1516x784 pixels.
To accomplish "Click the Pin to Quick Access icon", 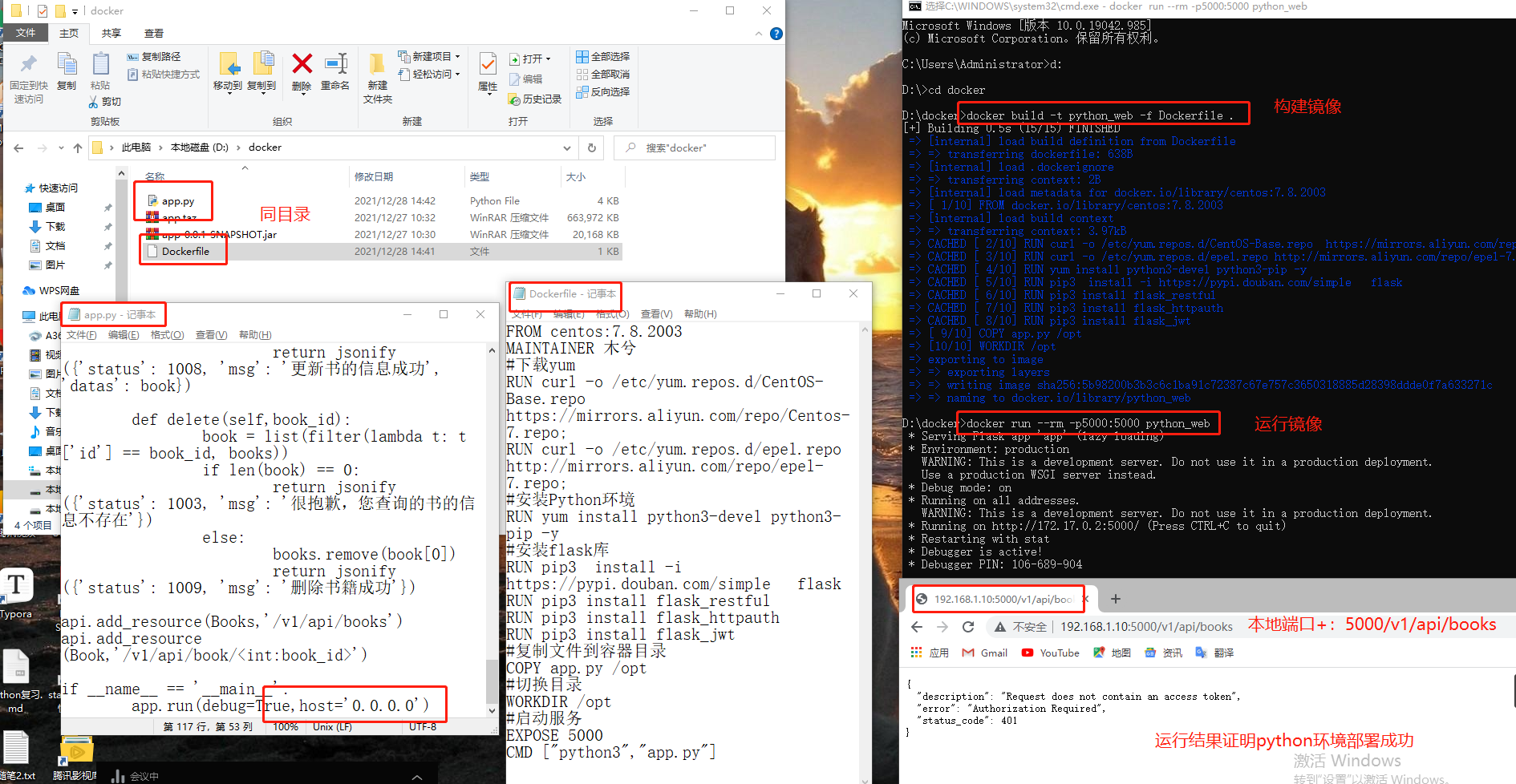I will [x=29, y=64].
